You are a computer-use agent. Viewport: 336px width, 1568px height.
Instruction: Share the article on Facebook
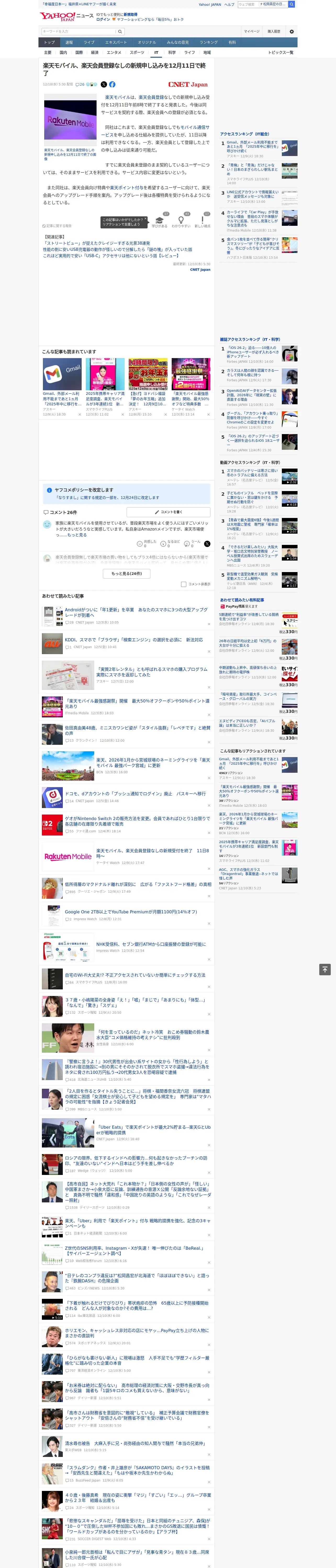(x=112, y=85)
